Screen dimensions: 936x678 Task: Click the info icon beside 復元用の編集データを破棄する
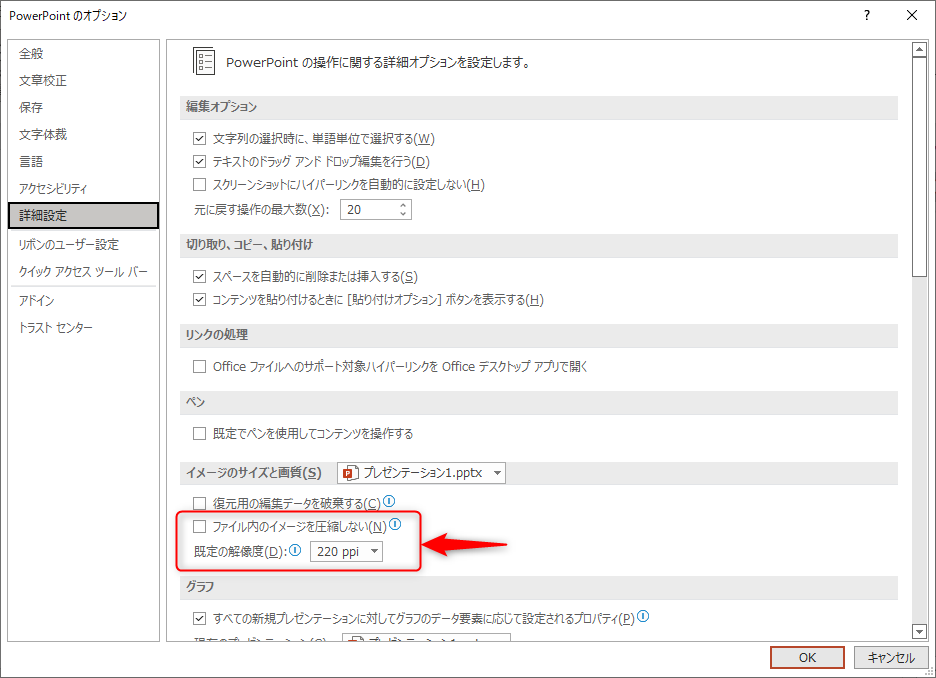[389, 501]
